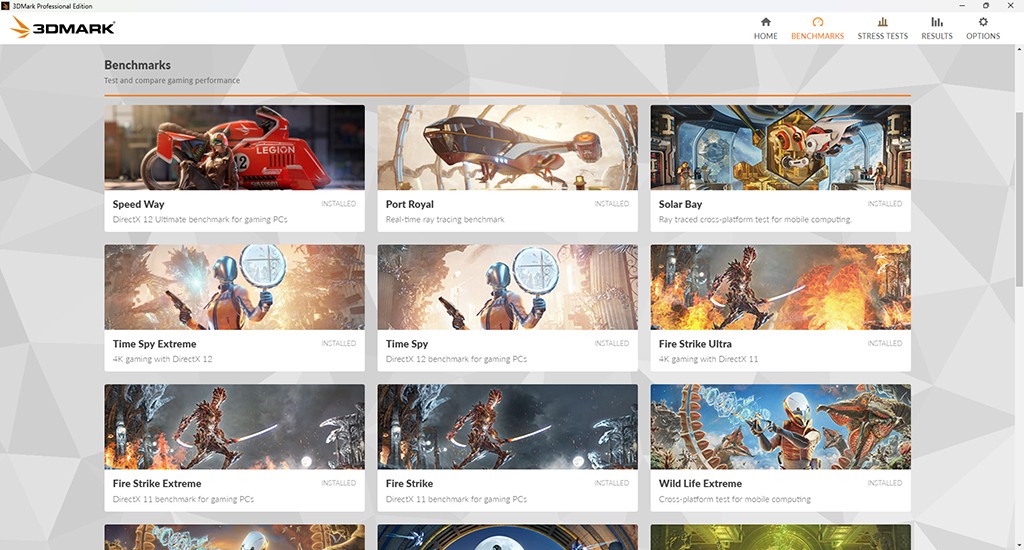The image size is (1024, 550).
Task: Click the 3DMark logo in the header
Action: 62,29
